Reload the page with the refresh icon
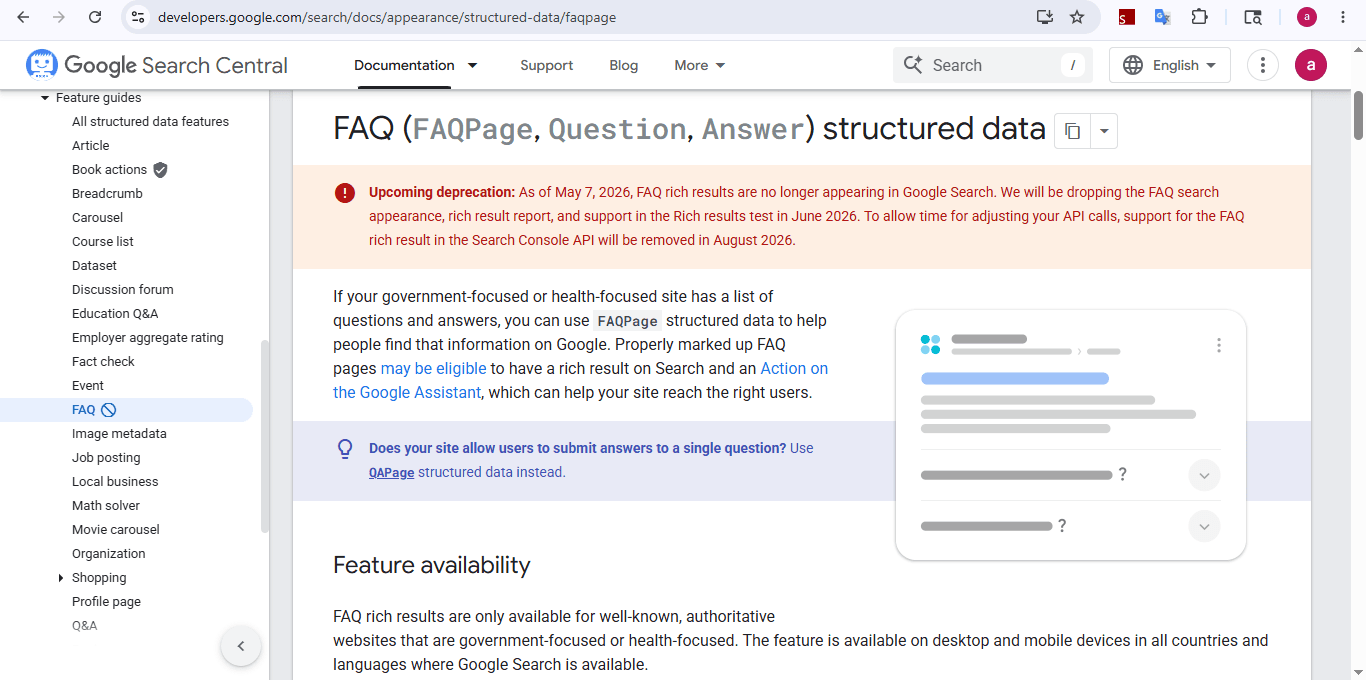 click(95, 17)
